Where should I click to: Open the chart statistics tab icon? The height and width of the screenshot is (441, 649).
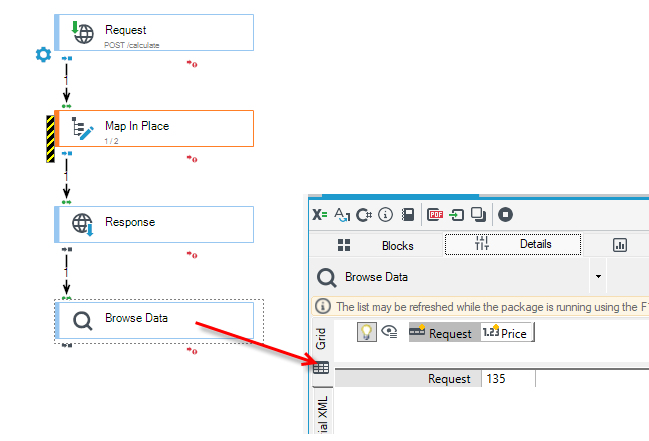pyautogui.click(x=620, y=245)
